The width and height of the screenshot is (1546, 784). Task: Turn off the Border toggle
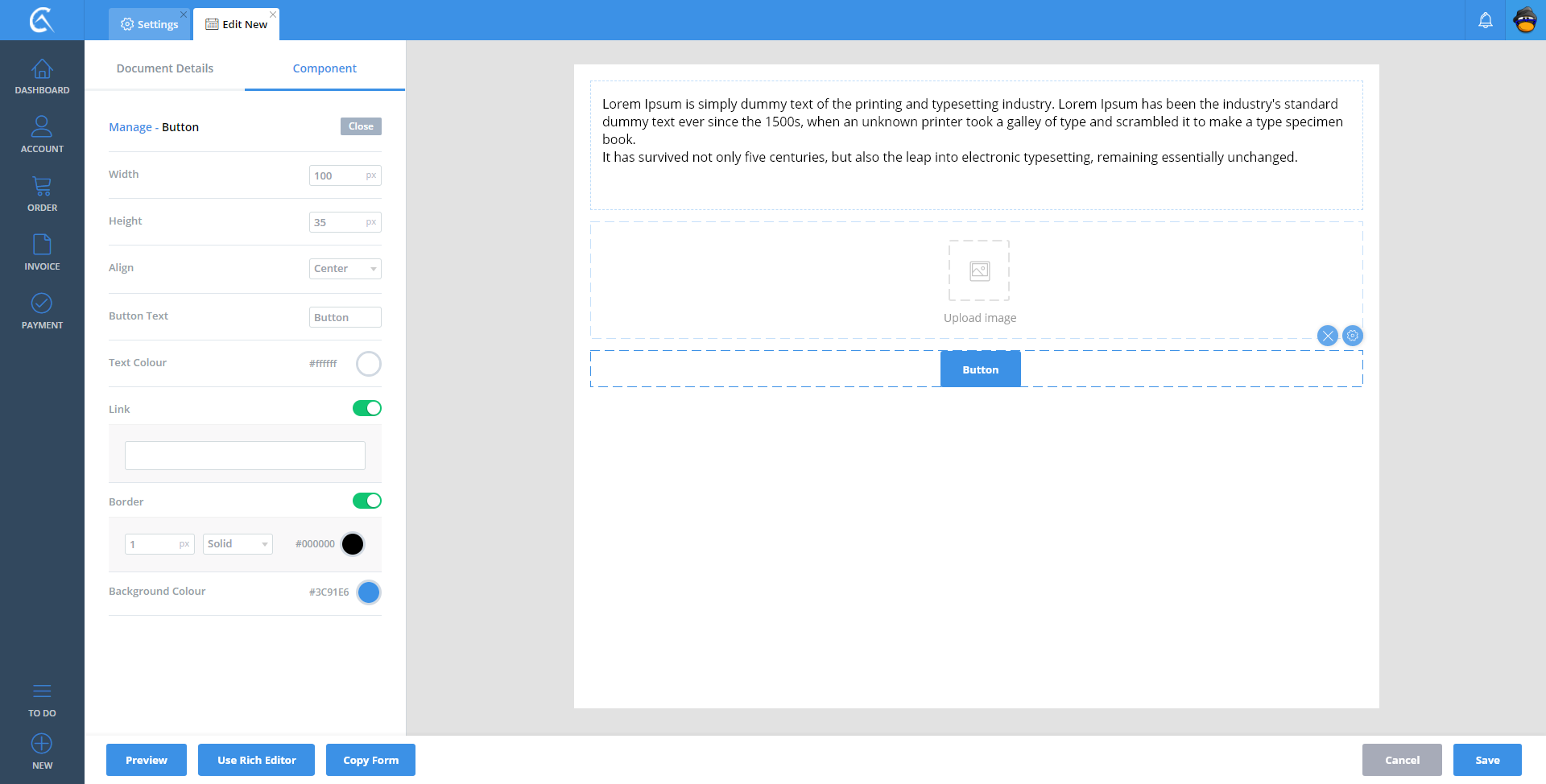[367, 501]
